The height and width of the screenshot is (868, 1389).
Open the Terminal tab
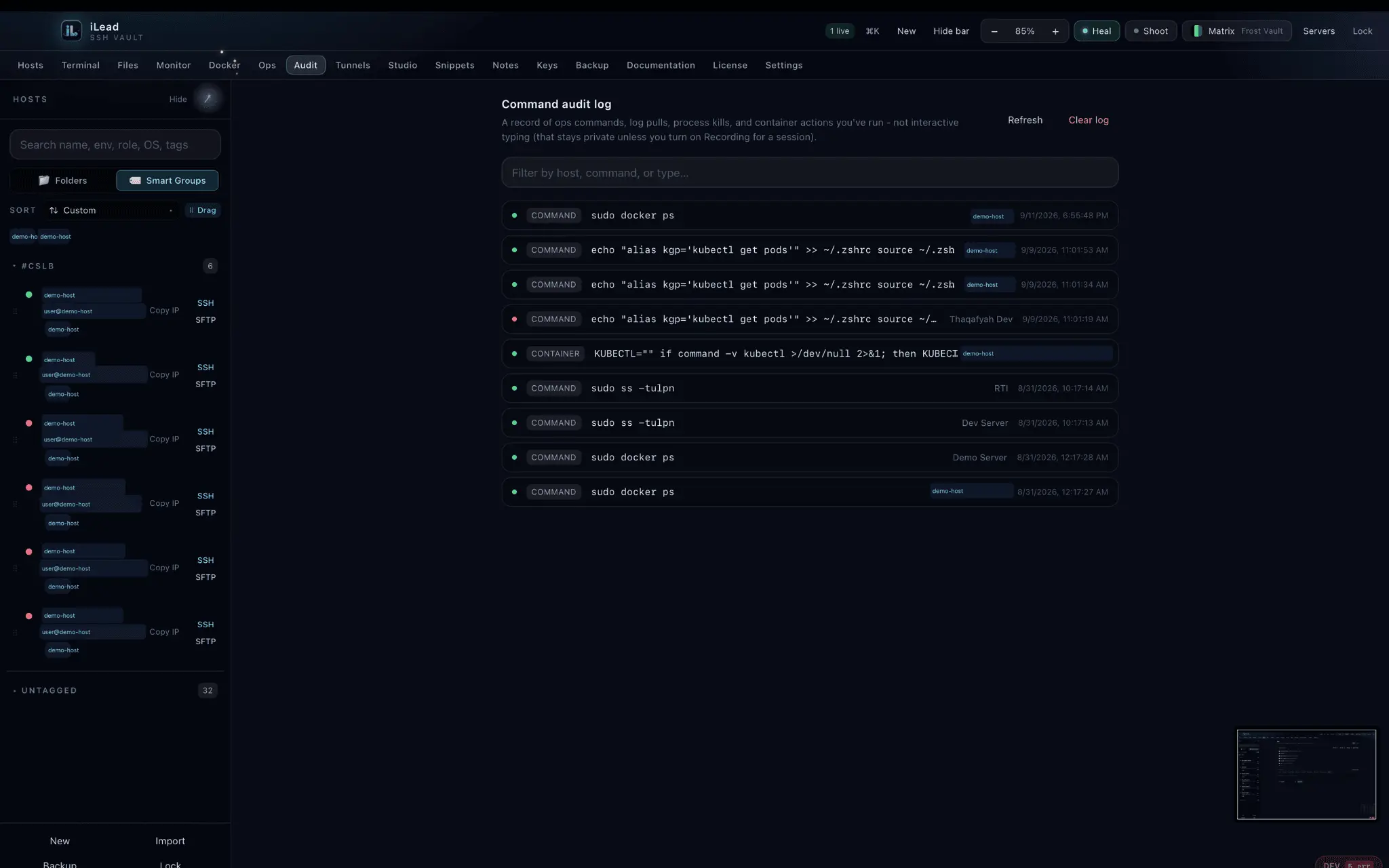pyautogui.click(x=81, y=65)
